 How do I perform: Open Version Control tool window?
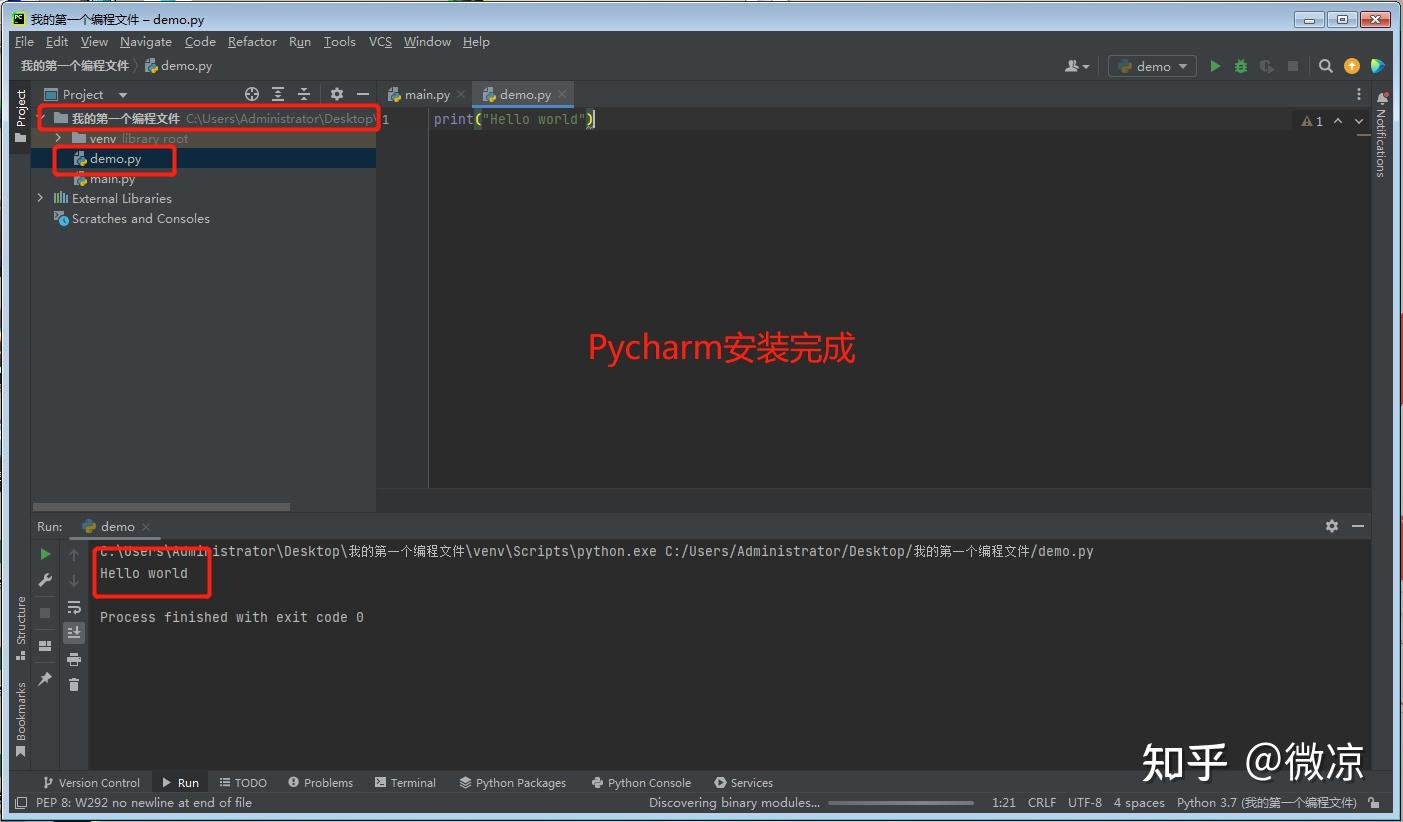tap(91, 783)
